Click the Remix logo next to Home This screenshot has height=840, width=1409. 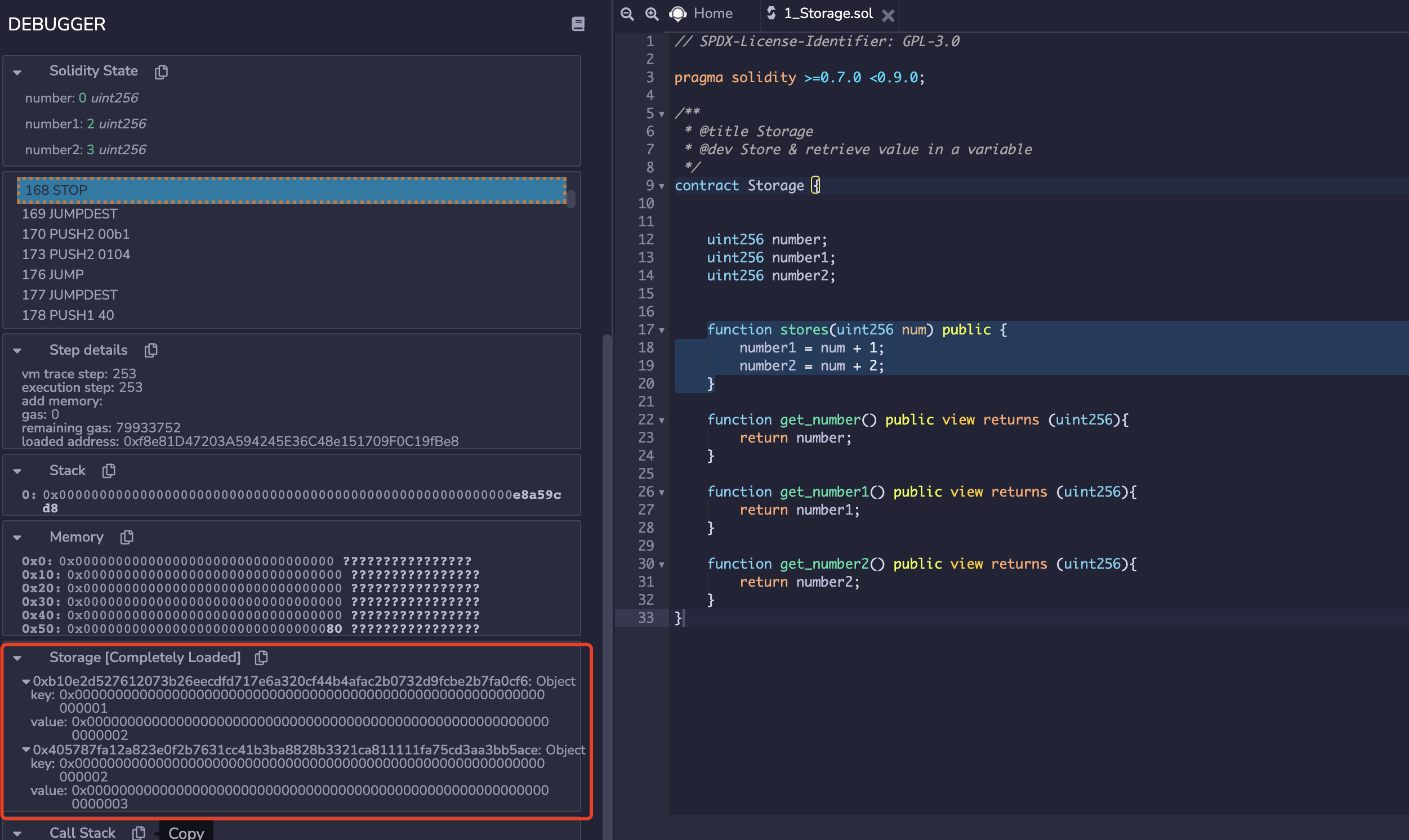[x=677, y=14]
